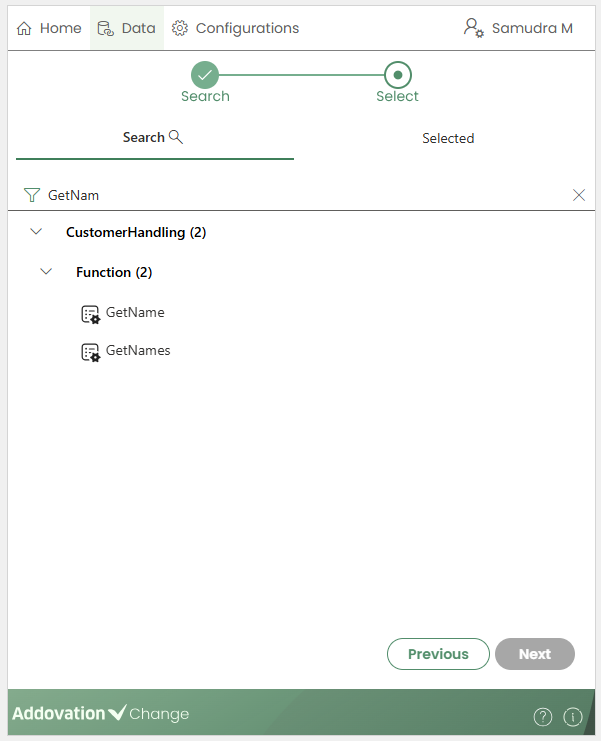Click the filter funnel icon

coord(31,195)
